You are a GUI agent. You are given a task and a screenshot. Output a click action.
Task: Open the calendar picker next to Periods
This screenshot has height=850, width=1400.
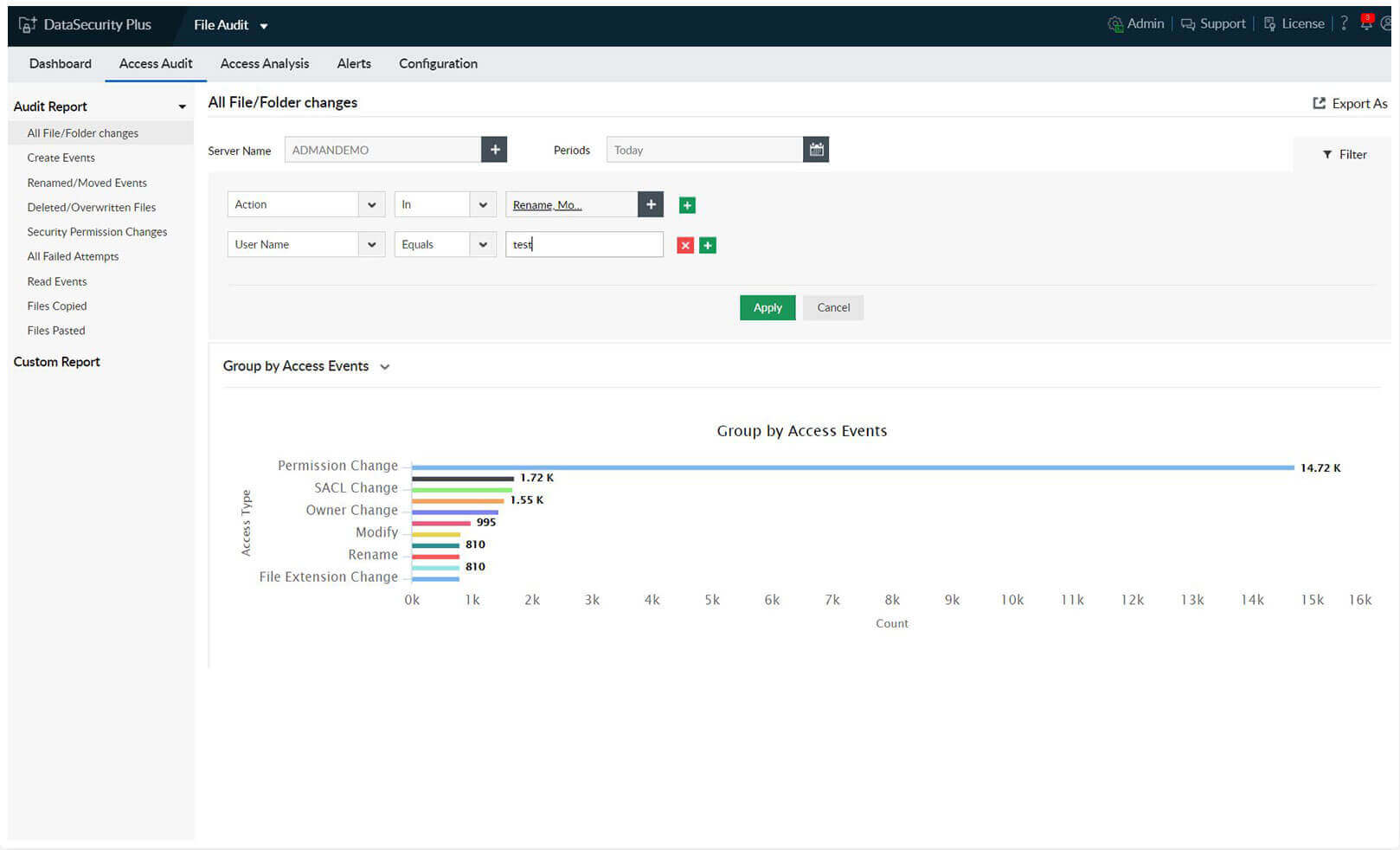[x=816, y=149]
